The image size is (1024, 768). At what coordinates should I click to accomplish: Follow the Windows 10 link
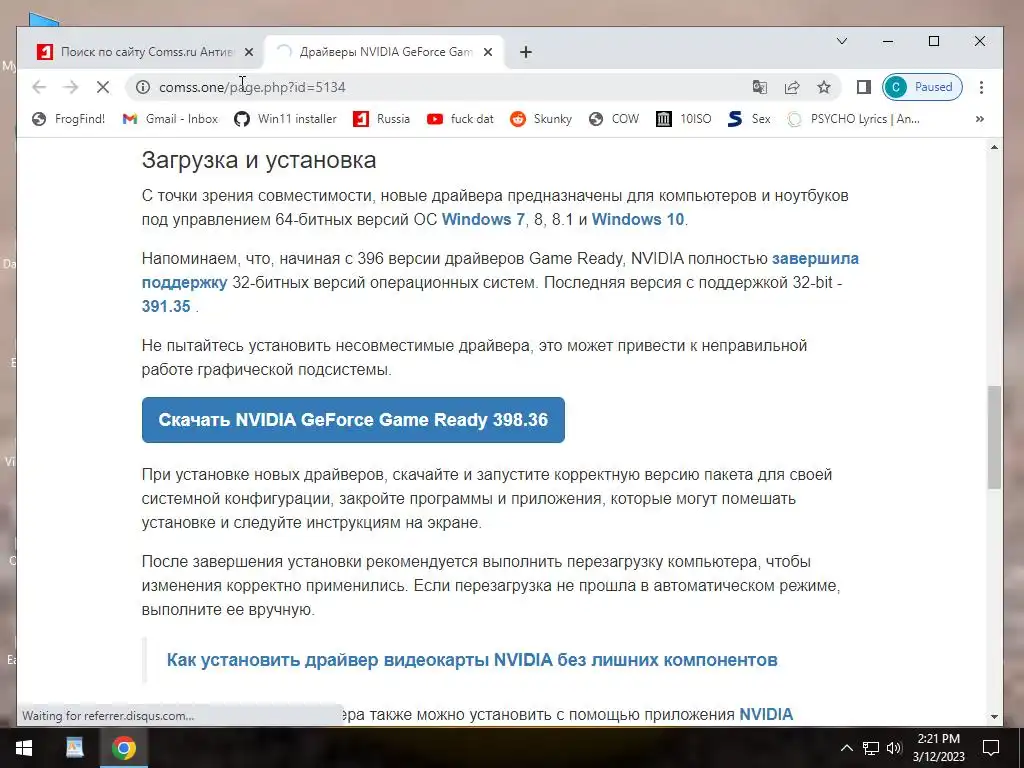click(x=637, y=219)
